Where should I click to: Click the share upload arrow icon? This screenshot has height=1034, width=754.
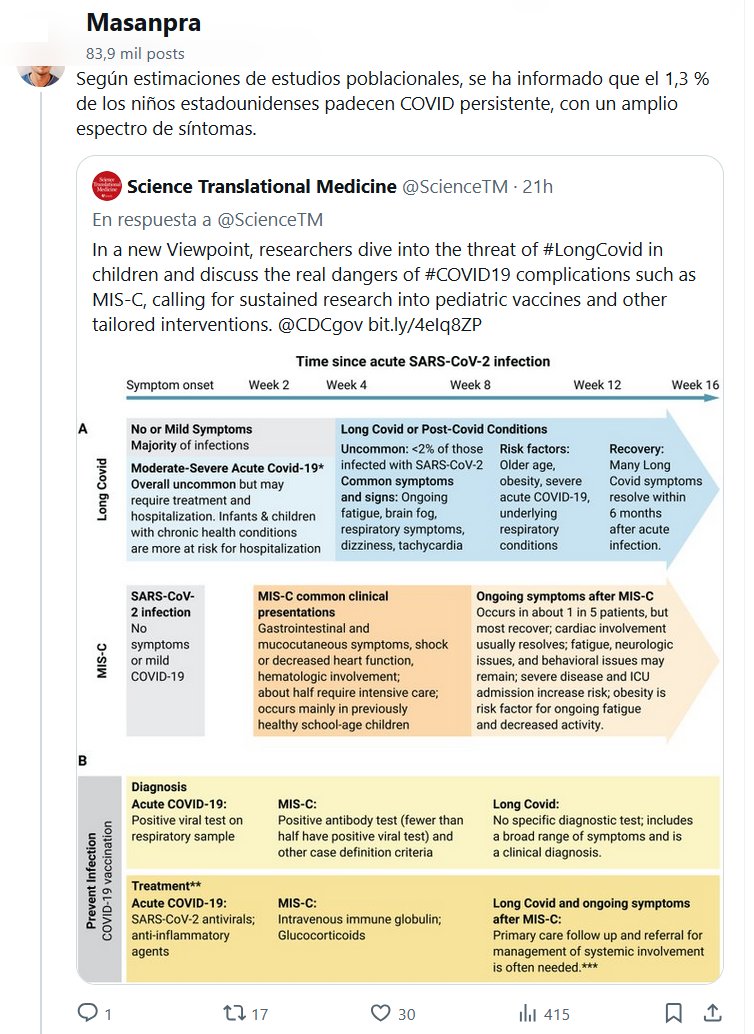(712, 1013)
